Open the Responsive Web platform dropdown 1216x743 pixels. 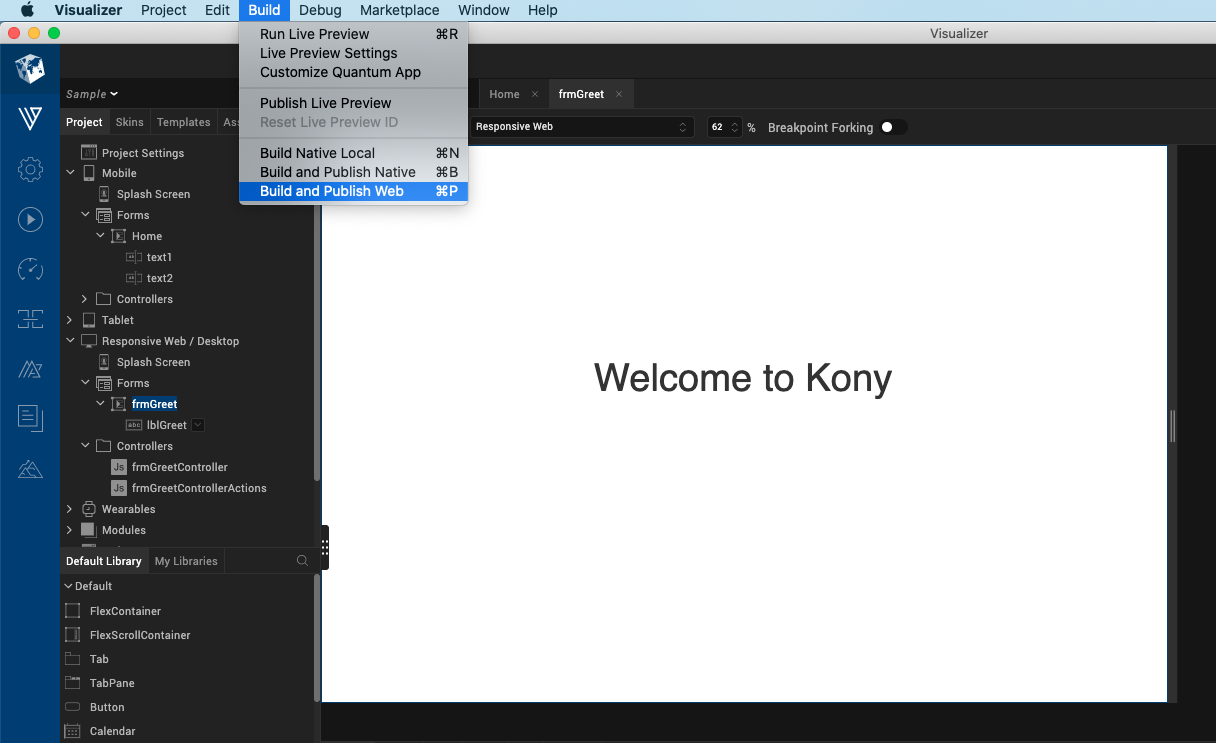(582, 127)
